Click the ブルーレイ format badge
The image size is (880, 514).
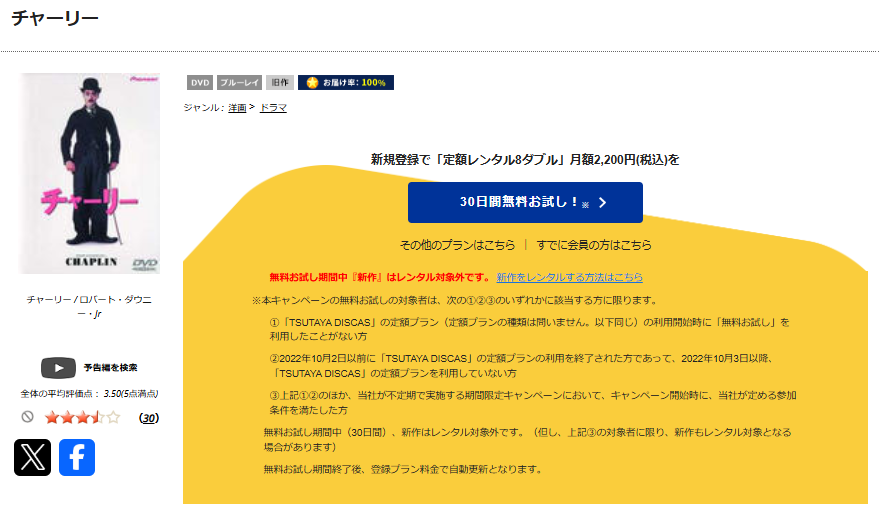[x=240, y=82]
